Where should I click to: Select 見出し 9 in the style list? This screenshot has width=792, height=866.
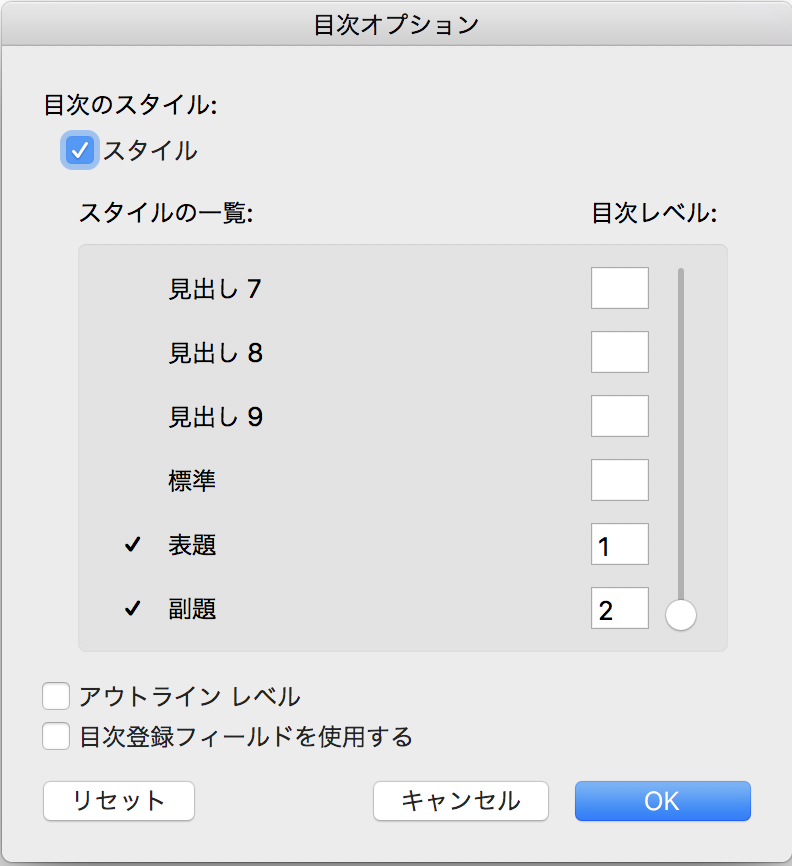pos(215,417)
